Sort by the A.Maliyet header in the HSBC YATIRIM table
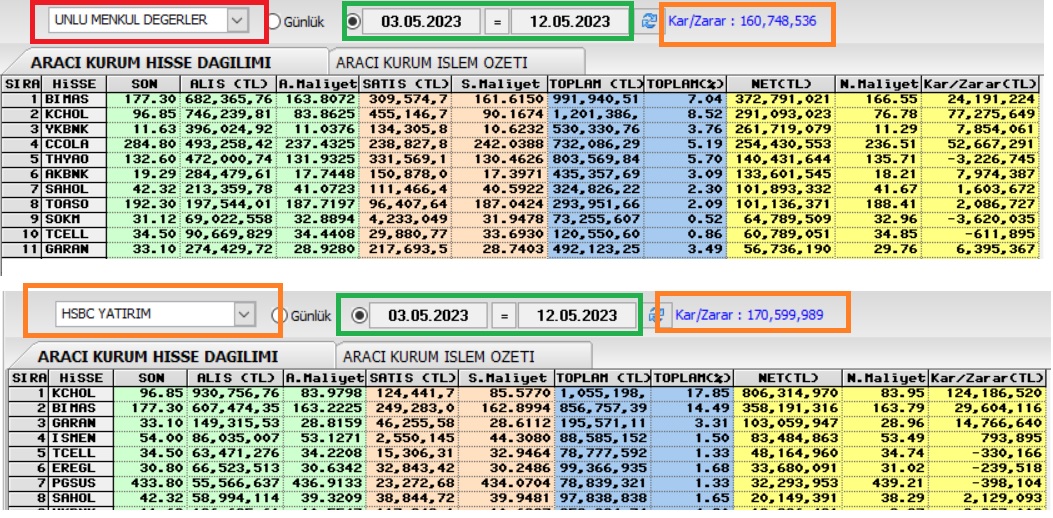Screen dimensions: 1053x518 [325, 378]
